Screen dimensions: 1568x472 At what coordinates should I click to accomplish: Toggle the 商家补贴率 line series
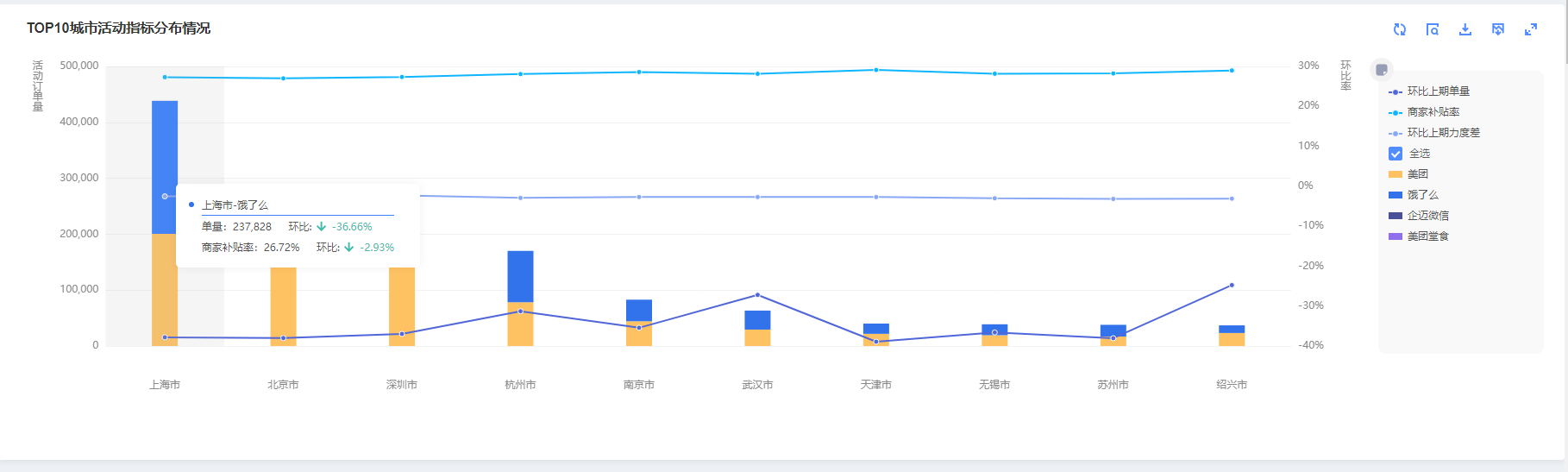(x=1424, y=112)
